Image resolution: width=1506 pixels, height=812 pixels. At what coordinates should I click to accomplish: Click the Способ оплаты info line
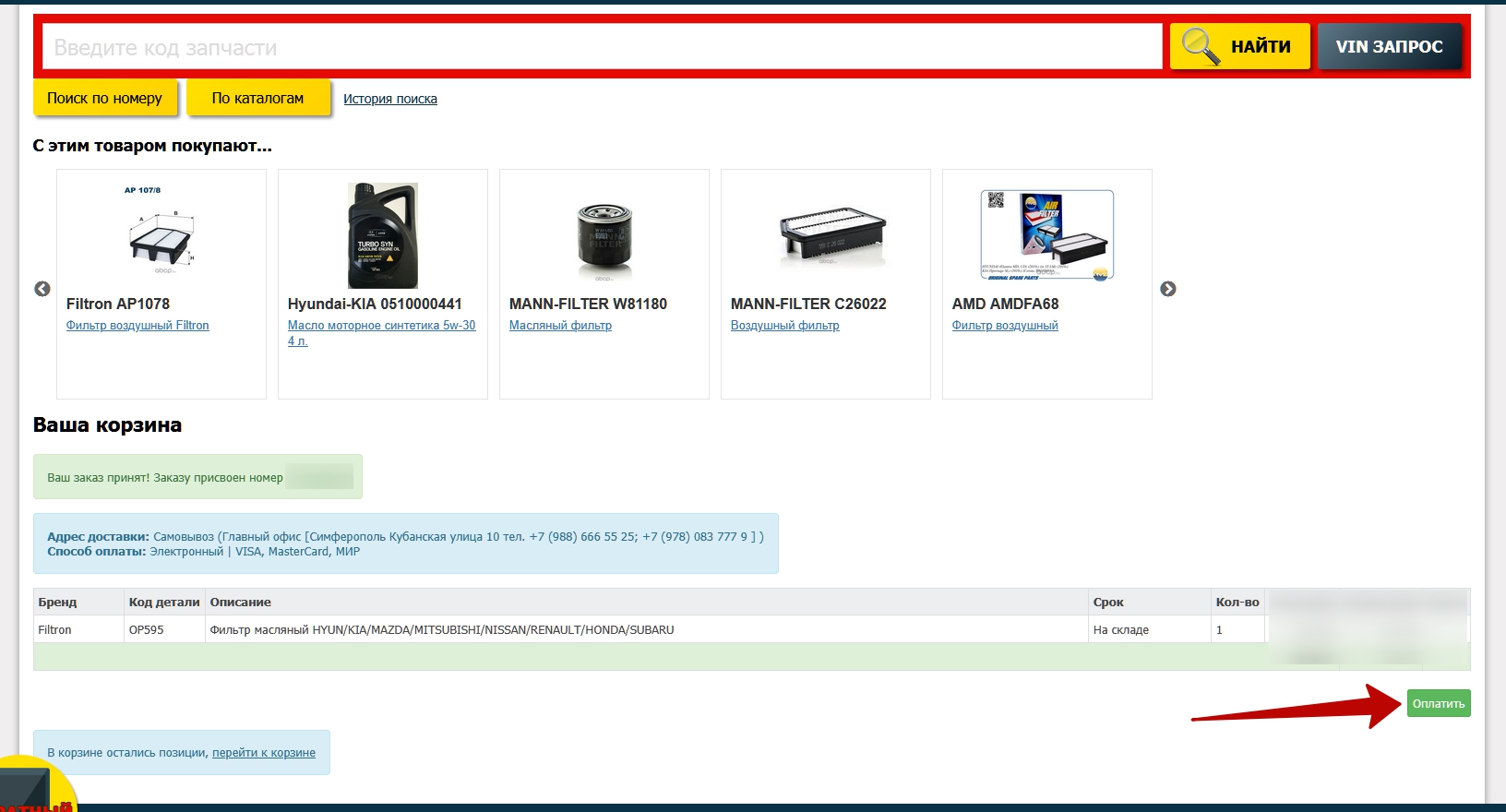tap(204, 552)
